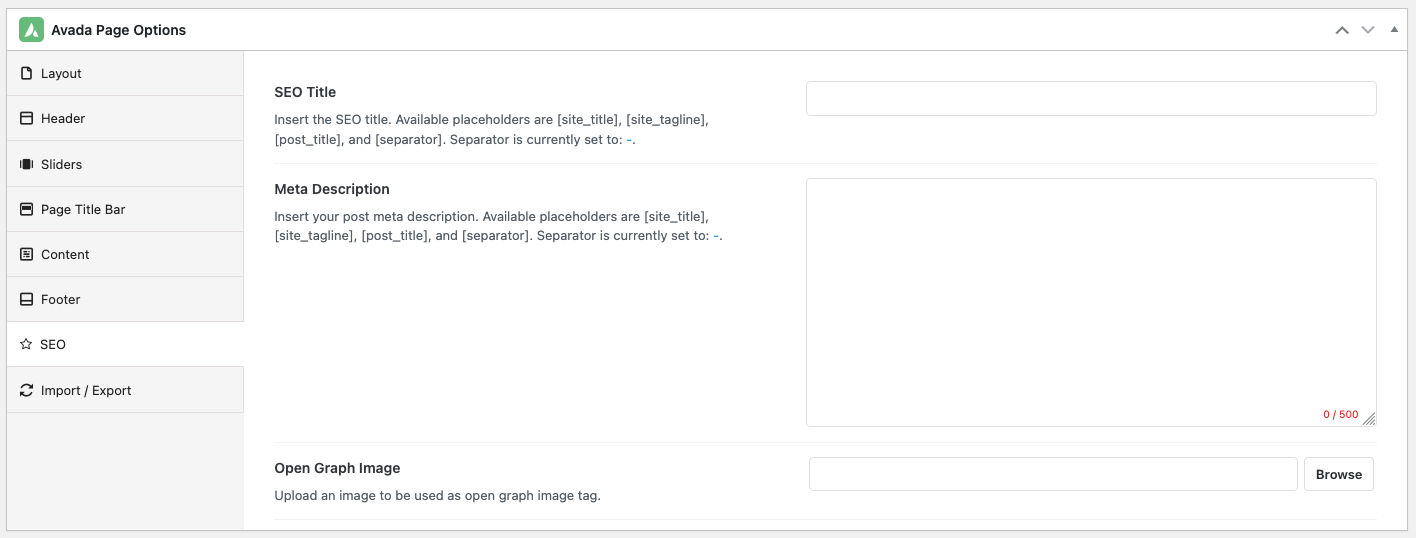Collapse the Avada Page Options panel
The height and width of the screenshot is (538, 1416).
[1394, 29]
